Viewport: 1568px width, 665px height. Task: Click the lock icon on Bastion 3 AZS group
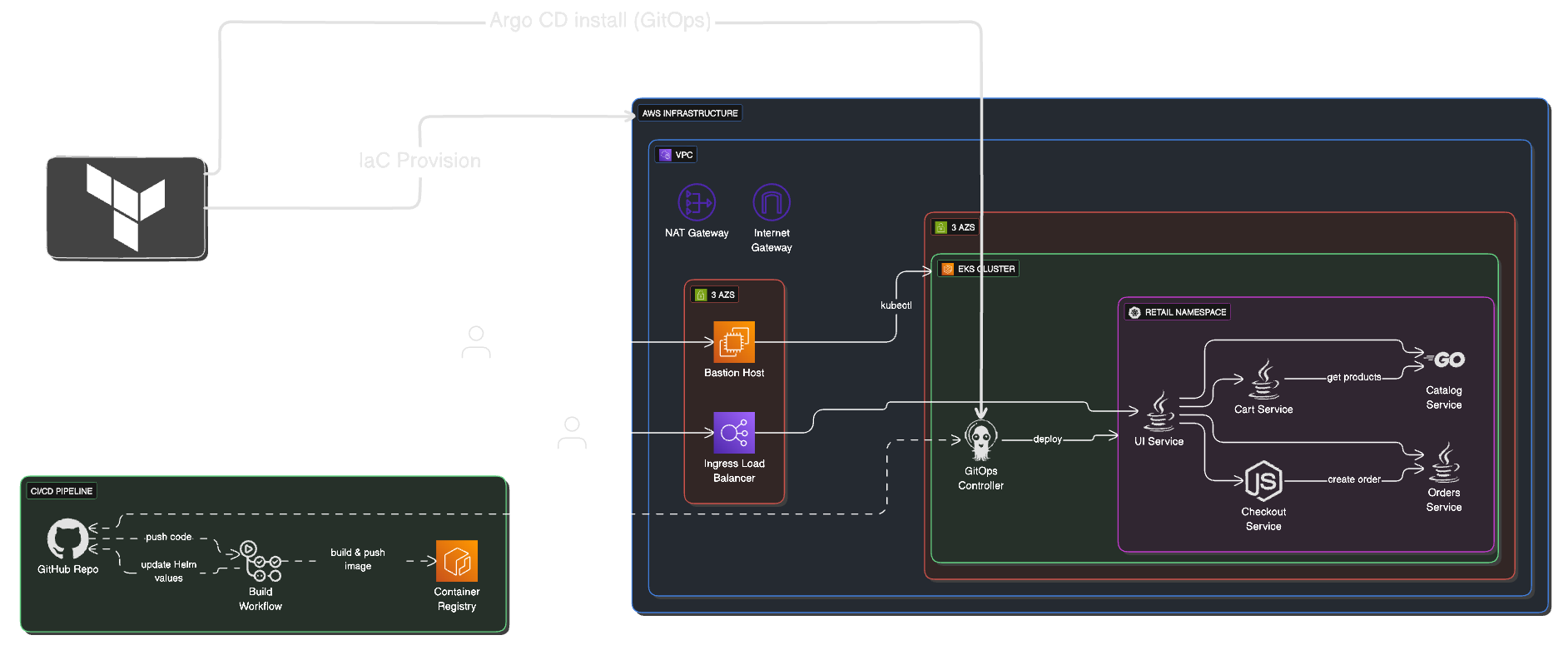point(701,295)
